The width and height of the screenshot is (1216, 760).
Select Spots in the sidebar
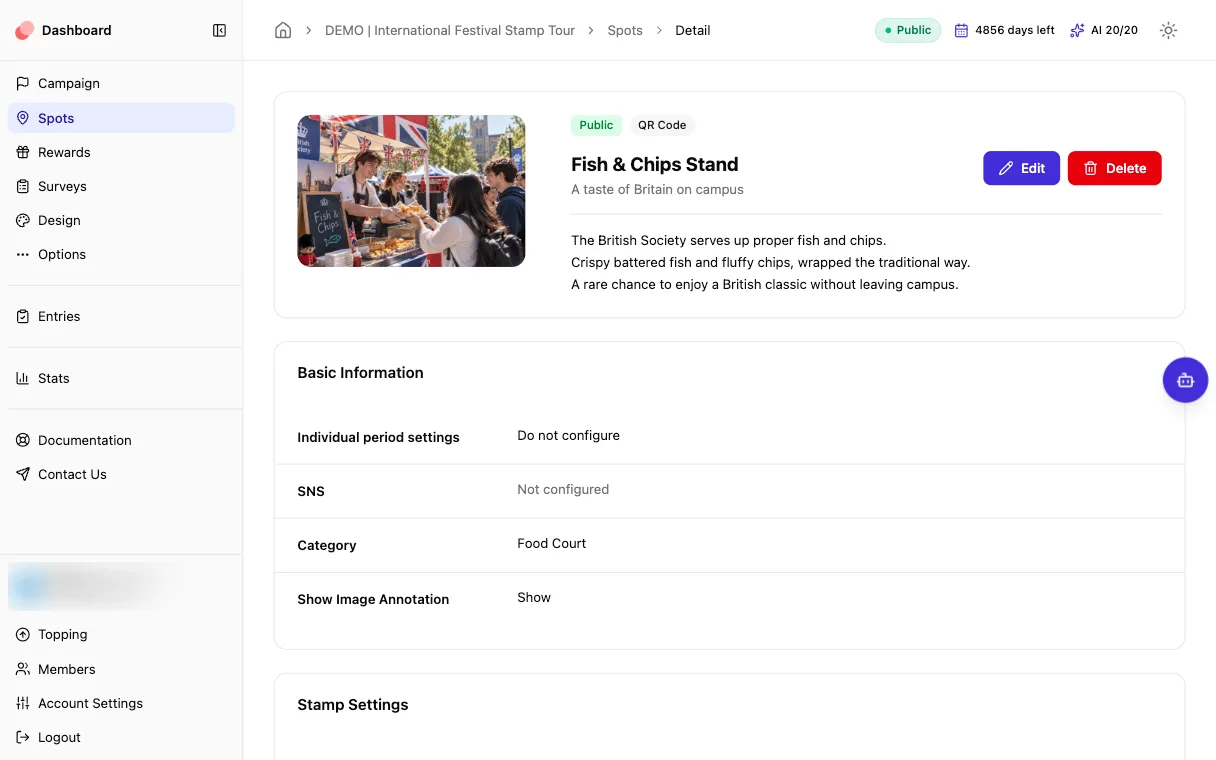click(121, 118)
